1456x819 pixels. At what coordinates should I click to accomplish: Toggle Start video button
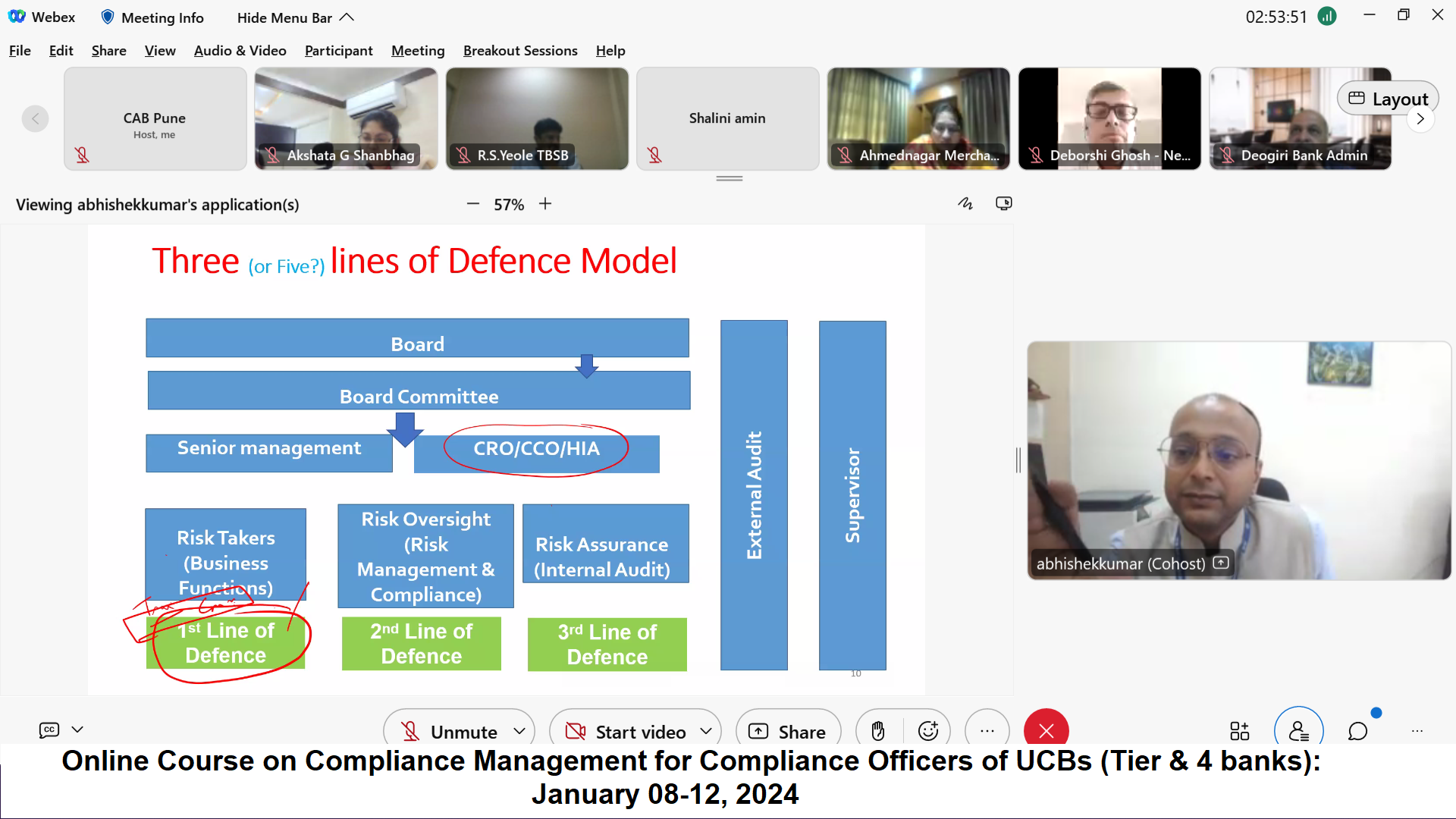point(626,732)
